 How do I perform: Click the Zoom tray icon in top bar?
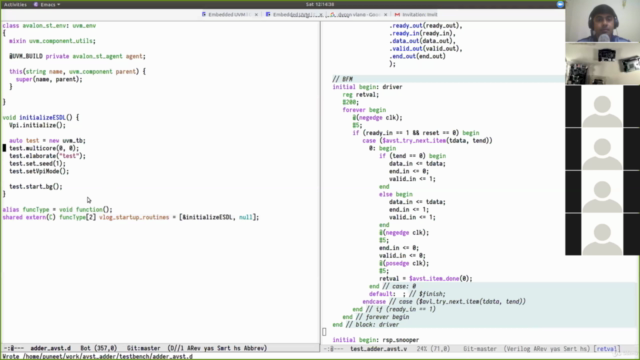pos(560,4)
